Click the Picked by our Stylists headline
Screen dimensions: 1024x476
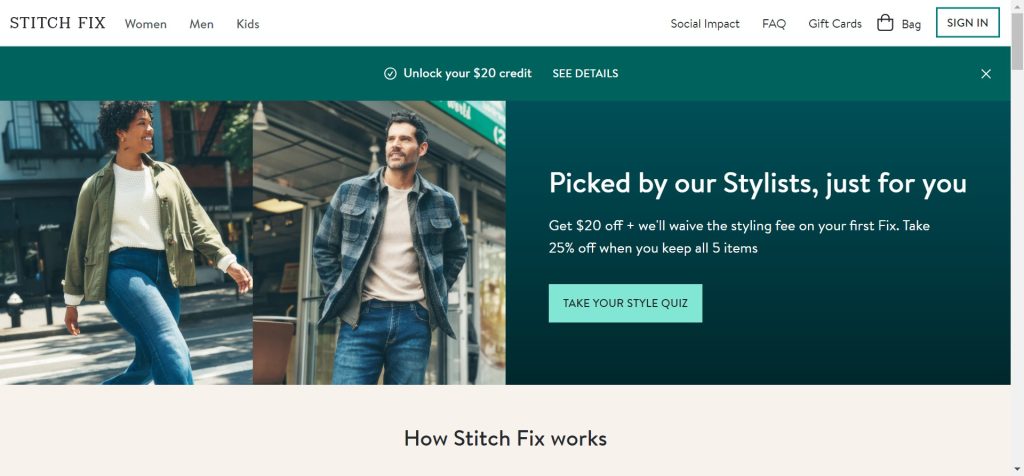758,183
